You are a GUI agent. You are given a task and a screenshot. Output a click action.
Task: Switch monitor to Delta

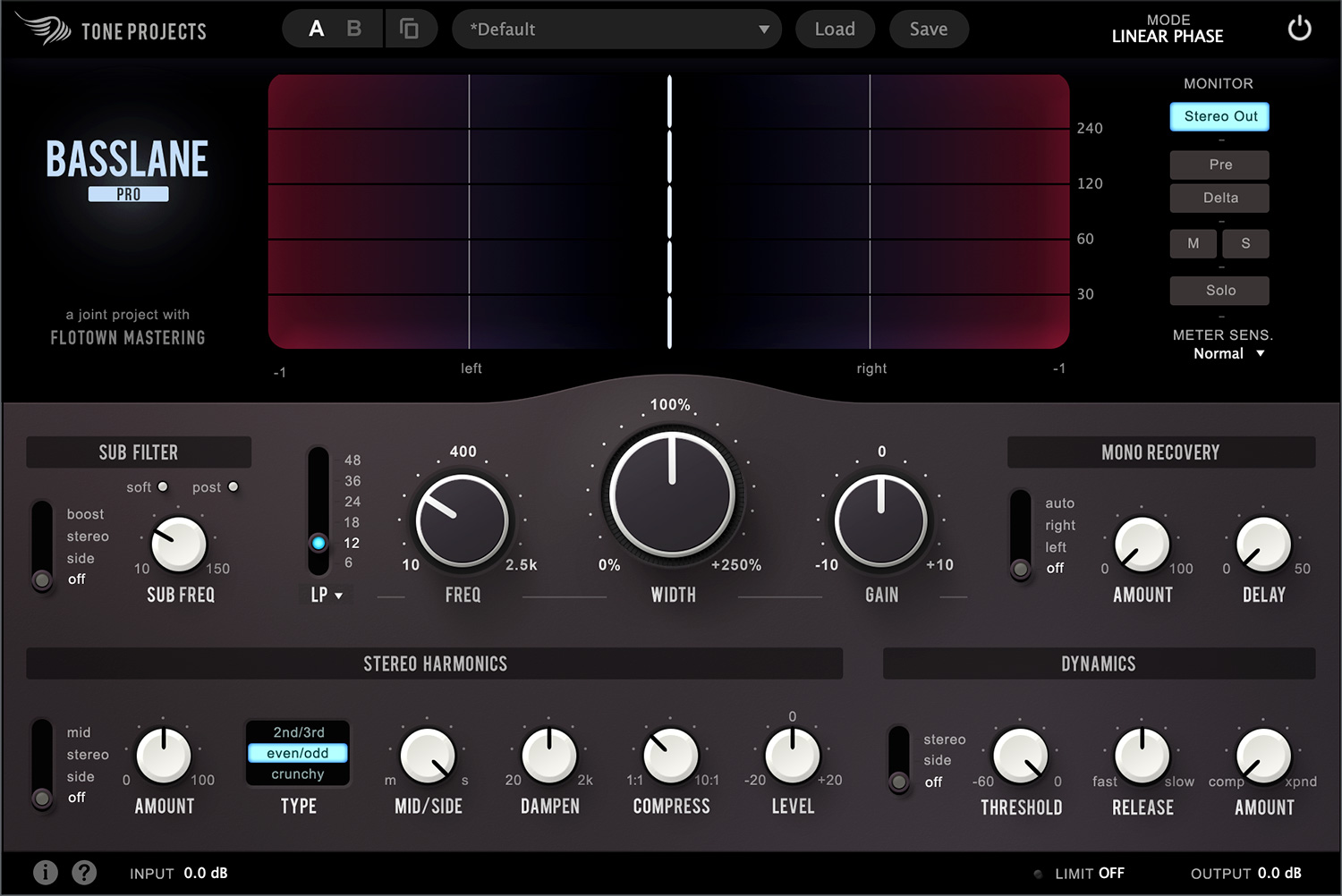[x=1219, y=198]
